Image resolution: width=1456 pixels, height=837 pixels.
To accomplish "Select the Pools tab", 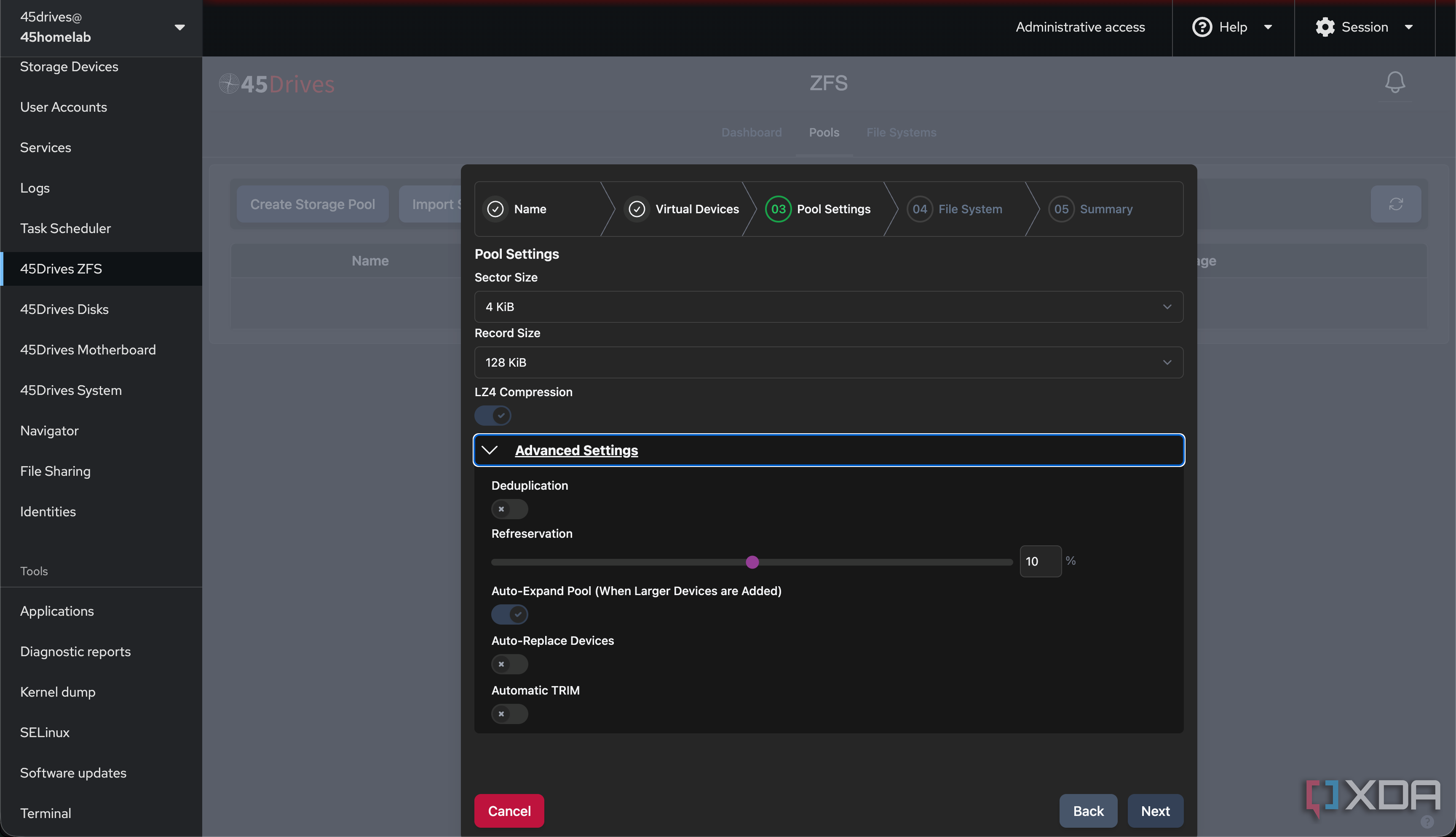I will pyautogui.click(x=824, y=132).
